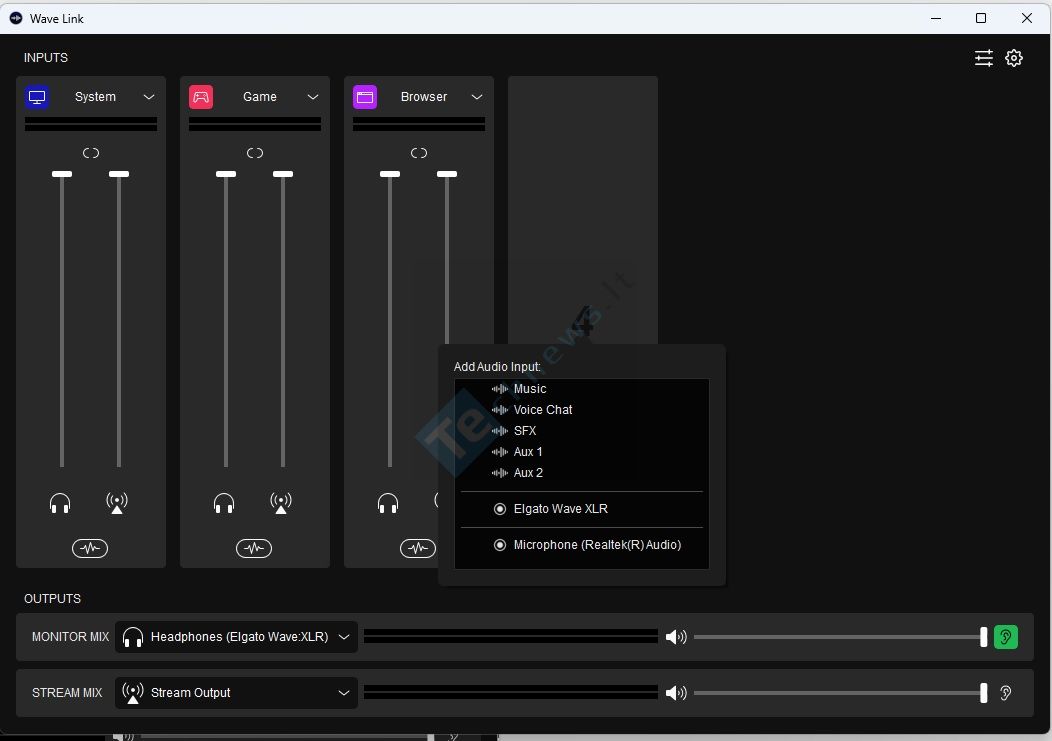The image size is (1052, 741).
Task: Choose Aux 2 audio input
Action: pyautogui.click(x=528, y=473)
